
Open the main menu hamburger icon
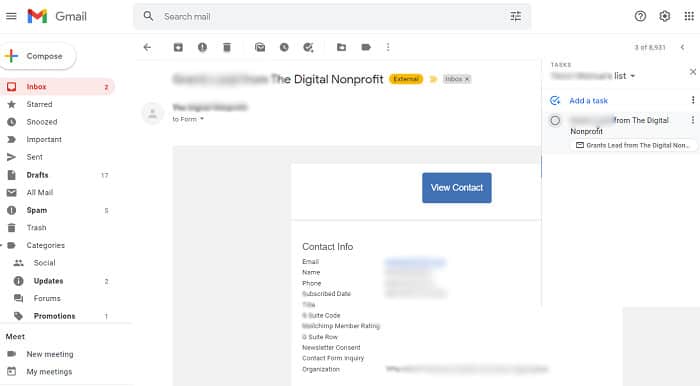click(11, 17)
